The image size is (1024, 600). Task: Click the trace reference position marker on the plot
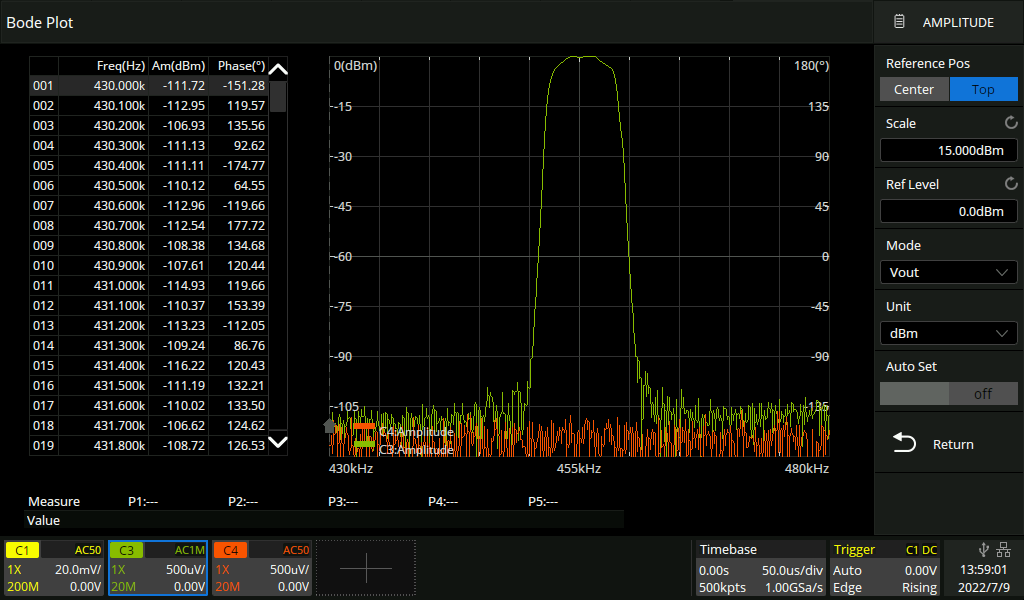[x=330, y=426]
